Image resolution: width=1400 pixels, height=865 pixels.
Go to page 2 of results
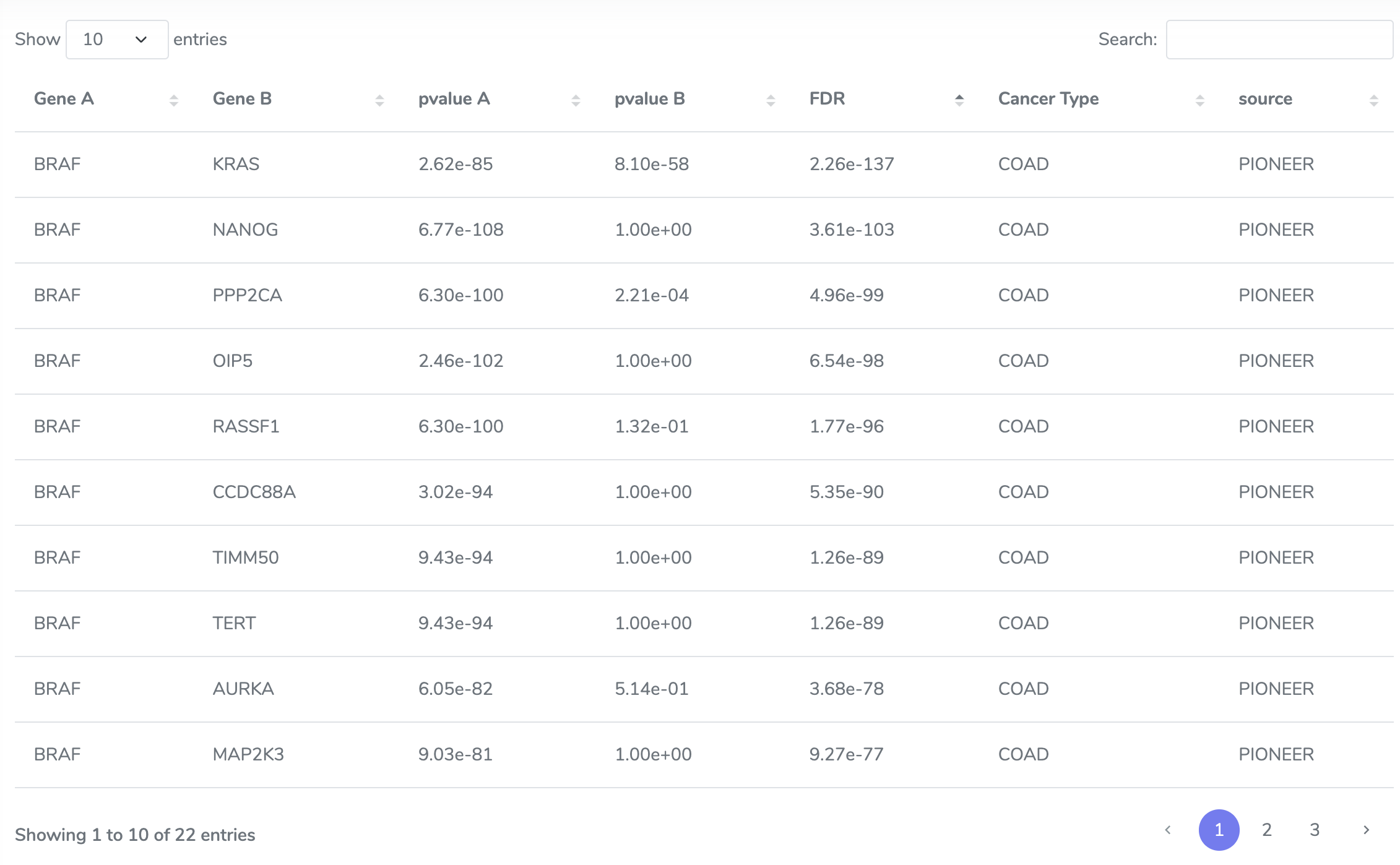tap(1266, 830)
